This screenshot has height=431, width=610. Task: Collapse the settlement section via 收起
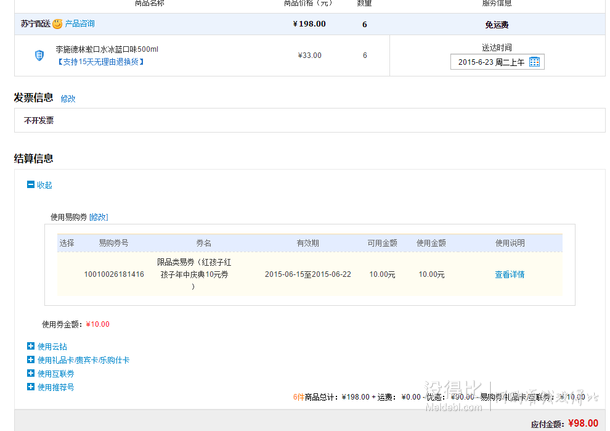click(x=44, y=185)
